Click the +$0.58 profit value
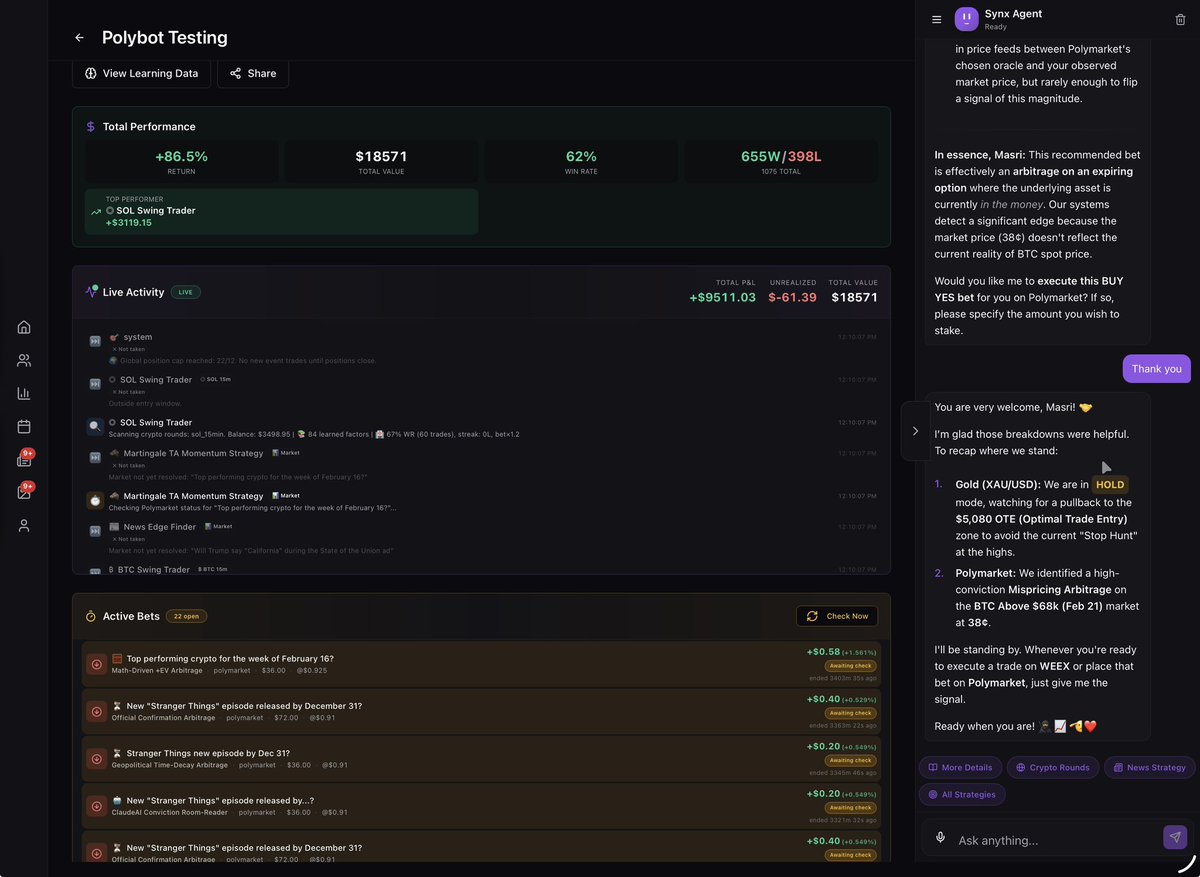This screenshot has width=1200, height=877. 823,652
